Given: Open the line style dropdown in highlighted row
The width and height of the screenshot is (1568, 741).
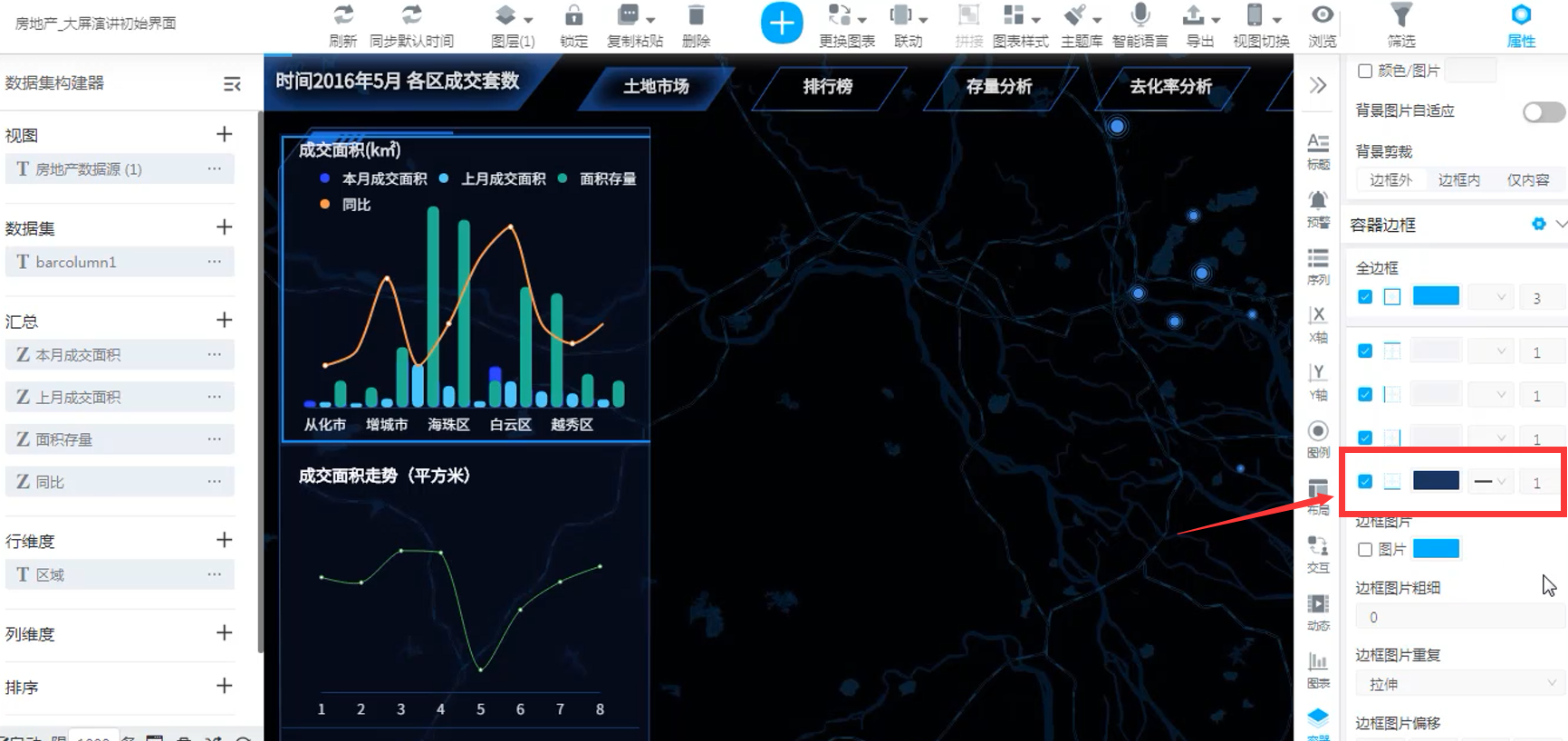Looking at the screenshot, I should click(1489, 482).
